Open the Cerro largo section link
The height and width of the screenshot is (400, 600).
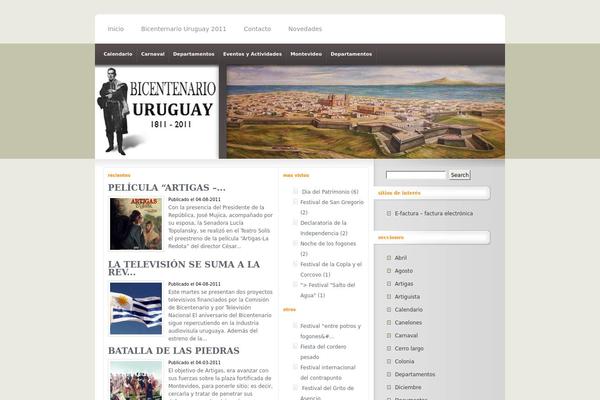click(x=409, y=349)
